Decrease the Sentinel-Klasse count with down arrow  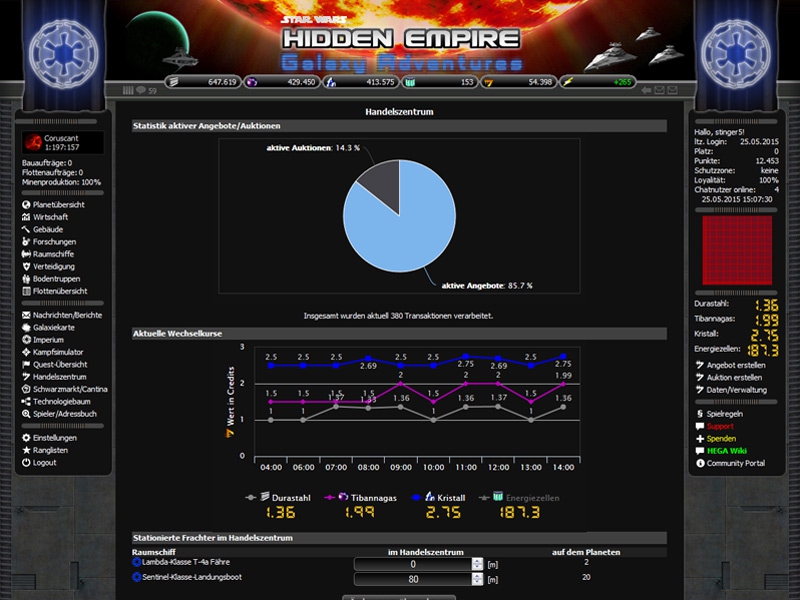pos(477,582)
